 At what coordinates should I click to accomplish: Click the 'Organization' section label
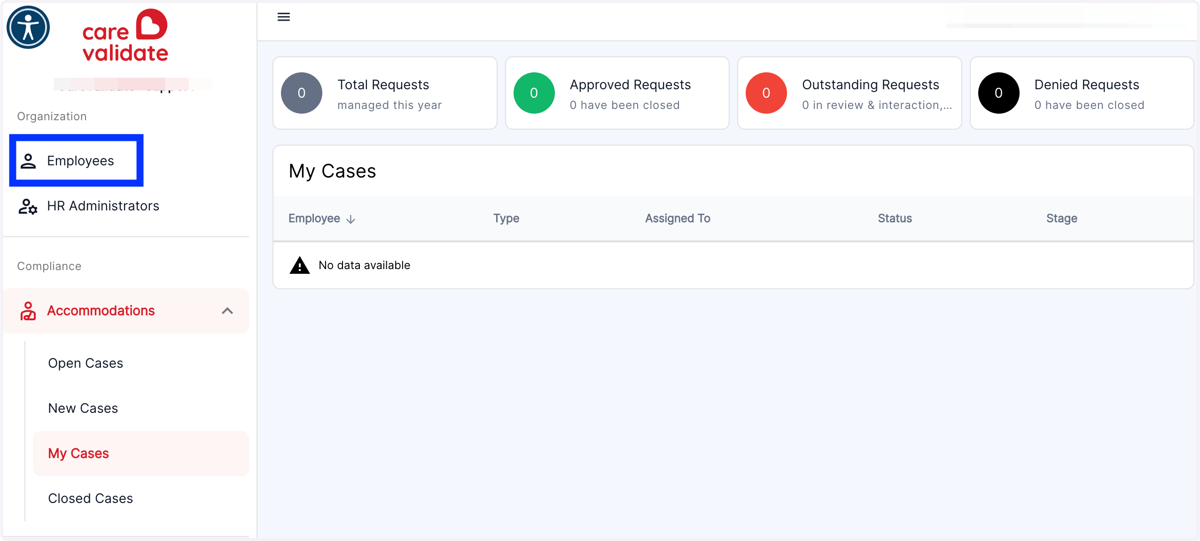[52, 116]
